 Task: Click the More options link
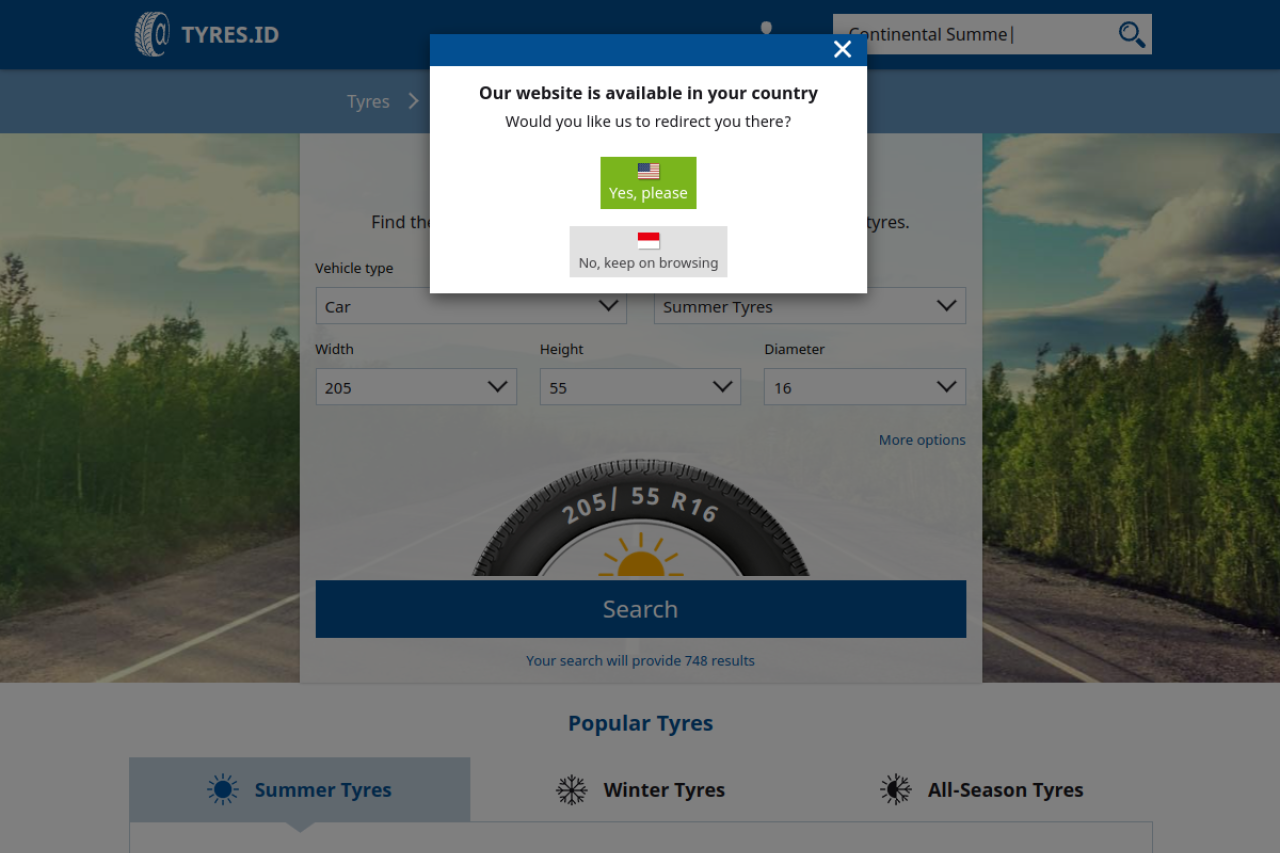point(921,440)
